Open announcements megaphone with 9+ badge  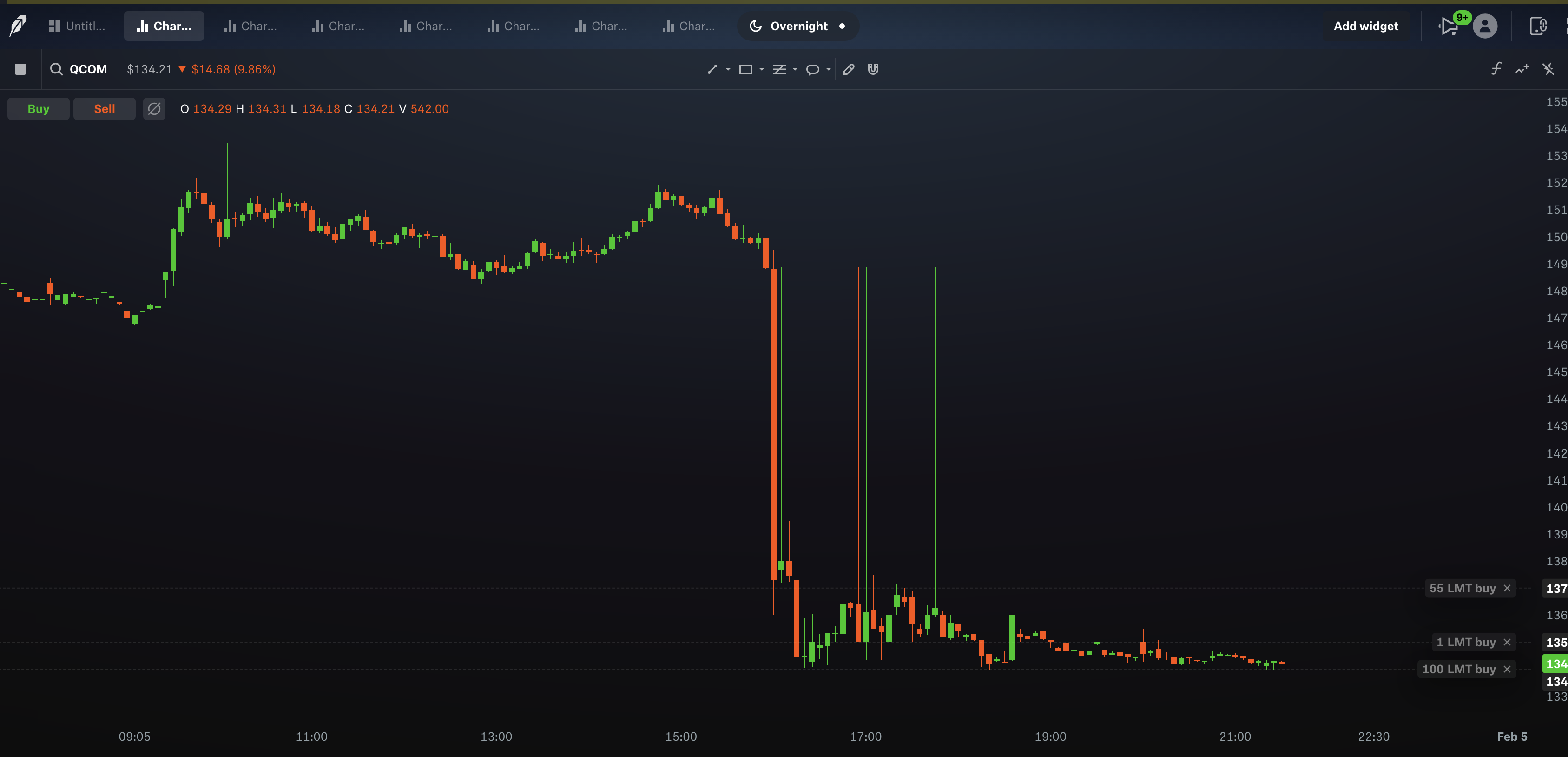pos(1449,26)
